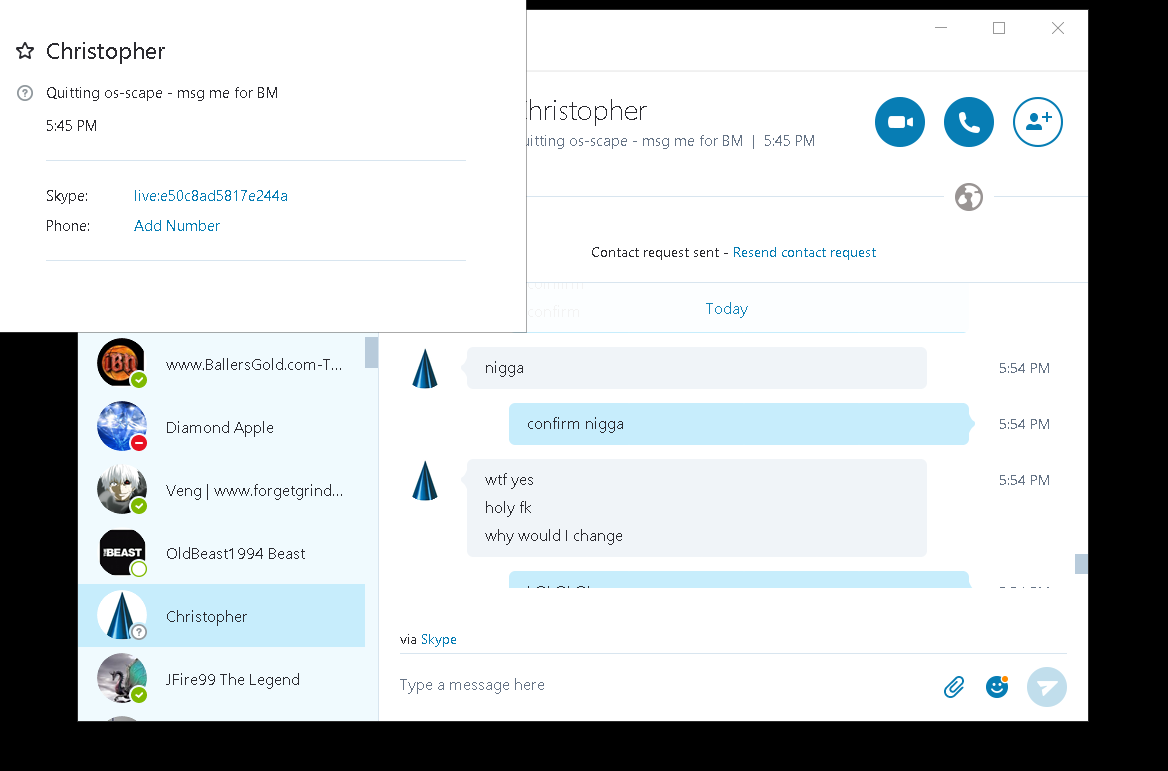Click the Skype link next to via
This screenshot has height=771, width=1168.
[439, 639]
